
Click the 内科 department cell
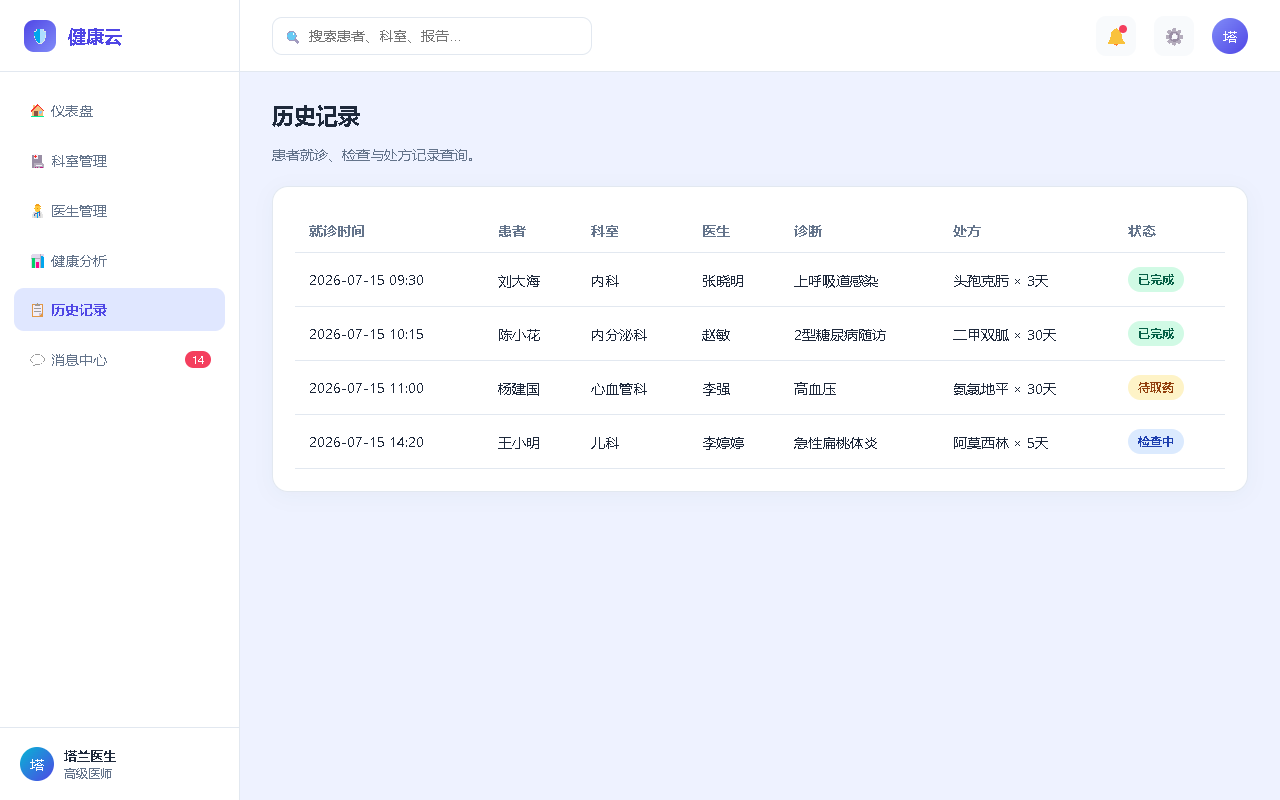[605, 281]
